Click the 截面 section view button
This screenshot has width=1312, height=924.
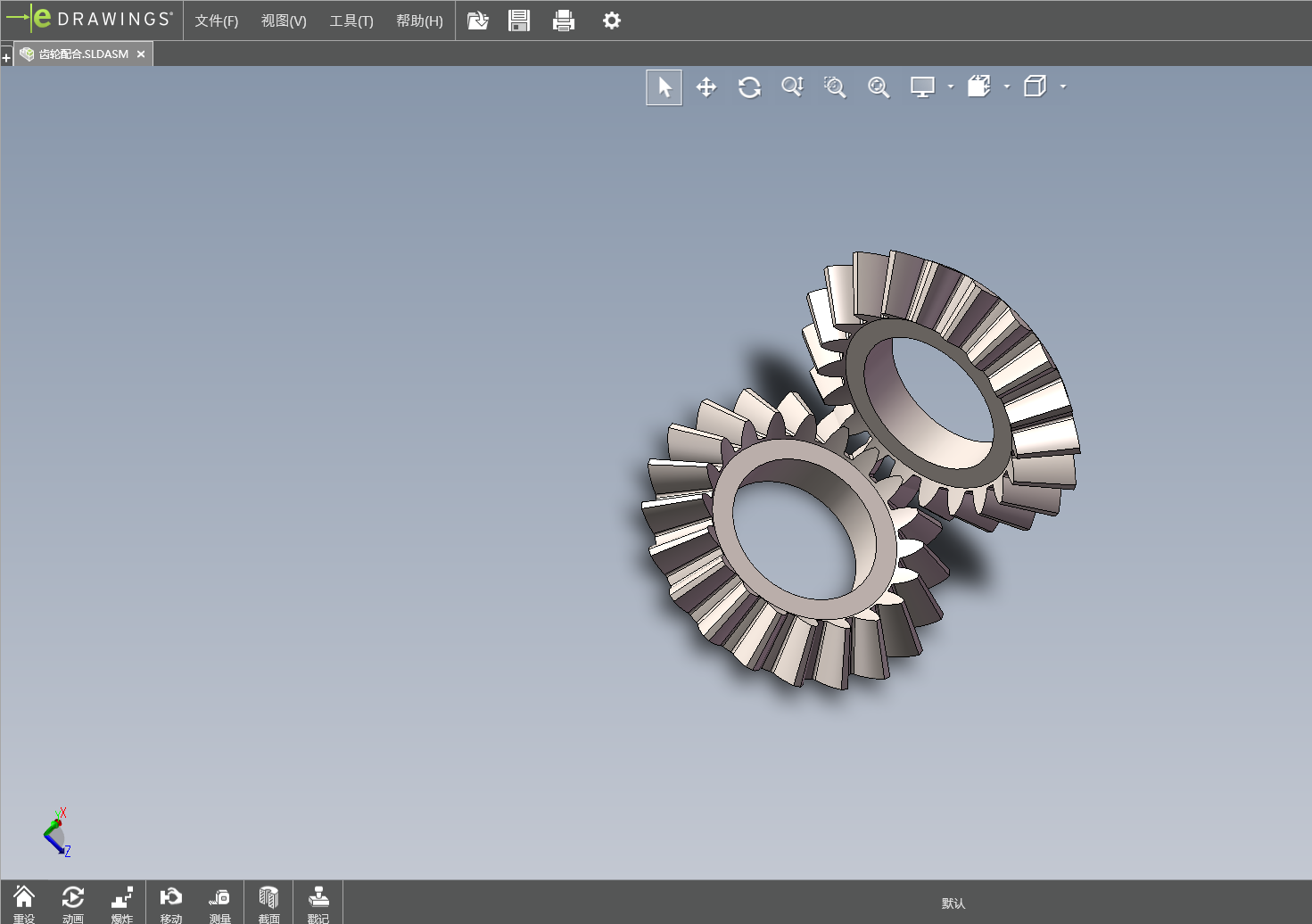pos(269,903)
